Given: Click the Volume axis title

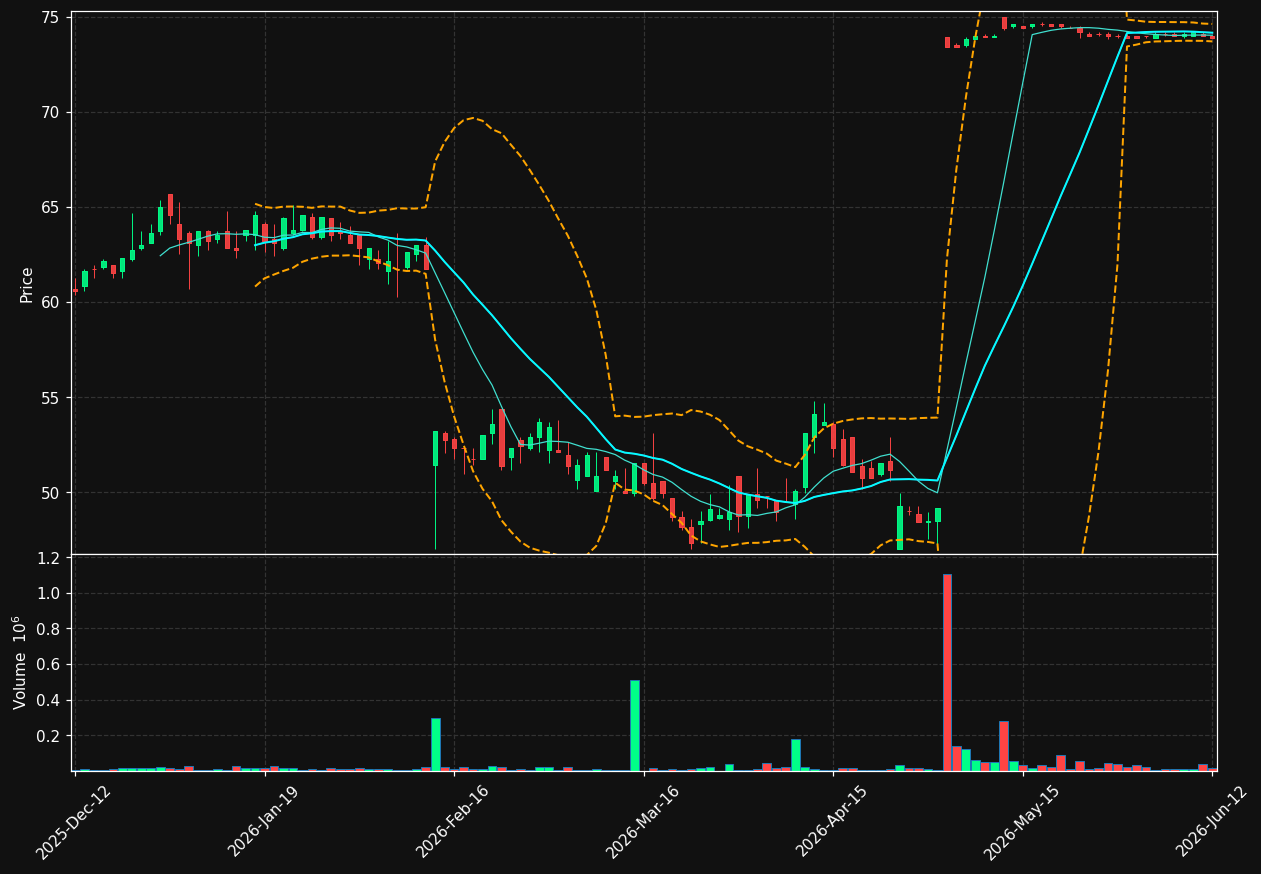Looking at the screenshot, I should (x=21, y=662).
